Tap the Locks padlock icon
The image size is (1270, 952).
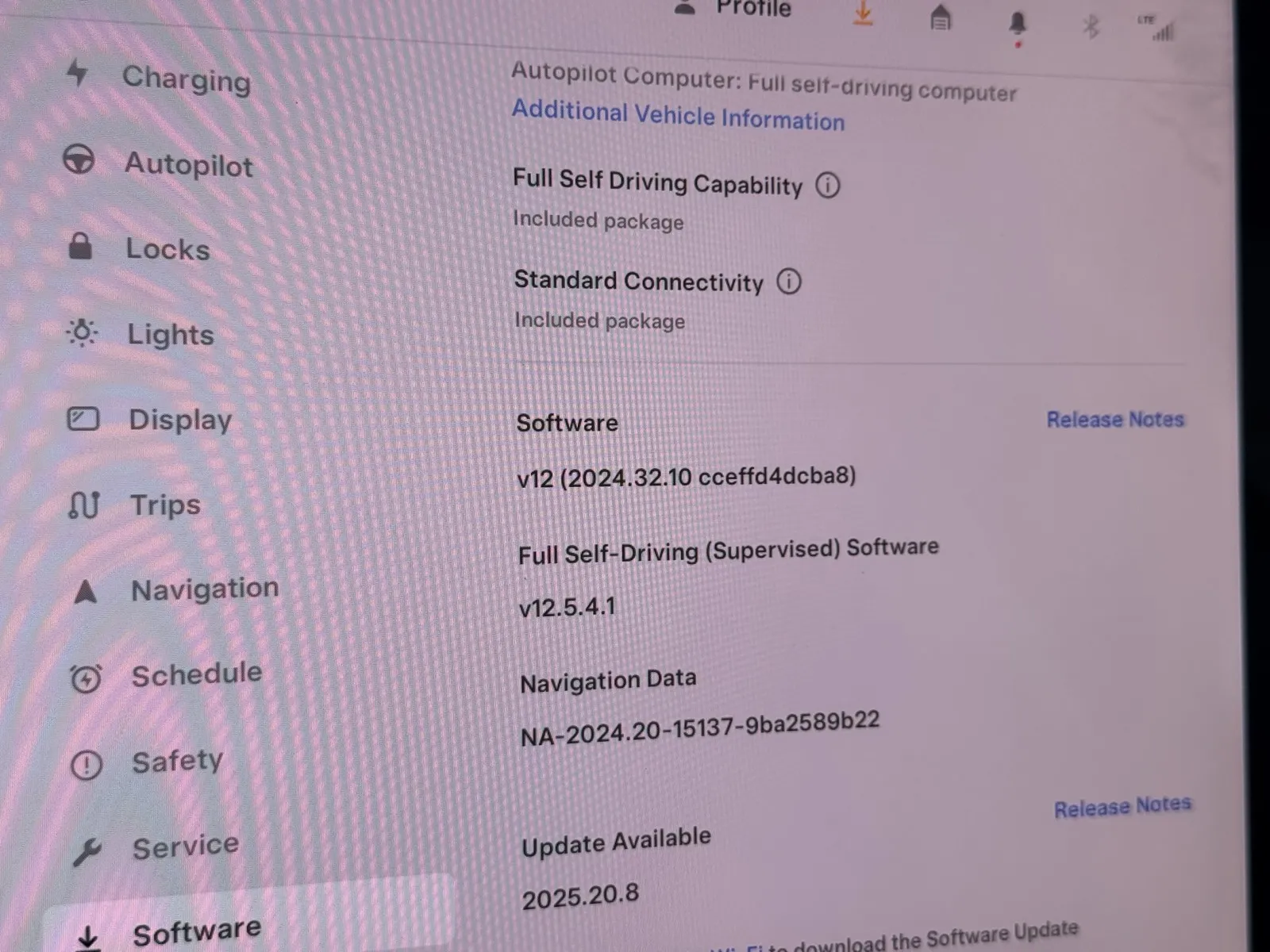click(80, 246)
